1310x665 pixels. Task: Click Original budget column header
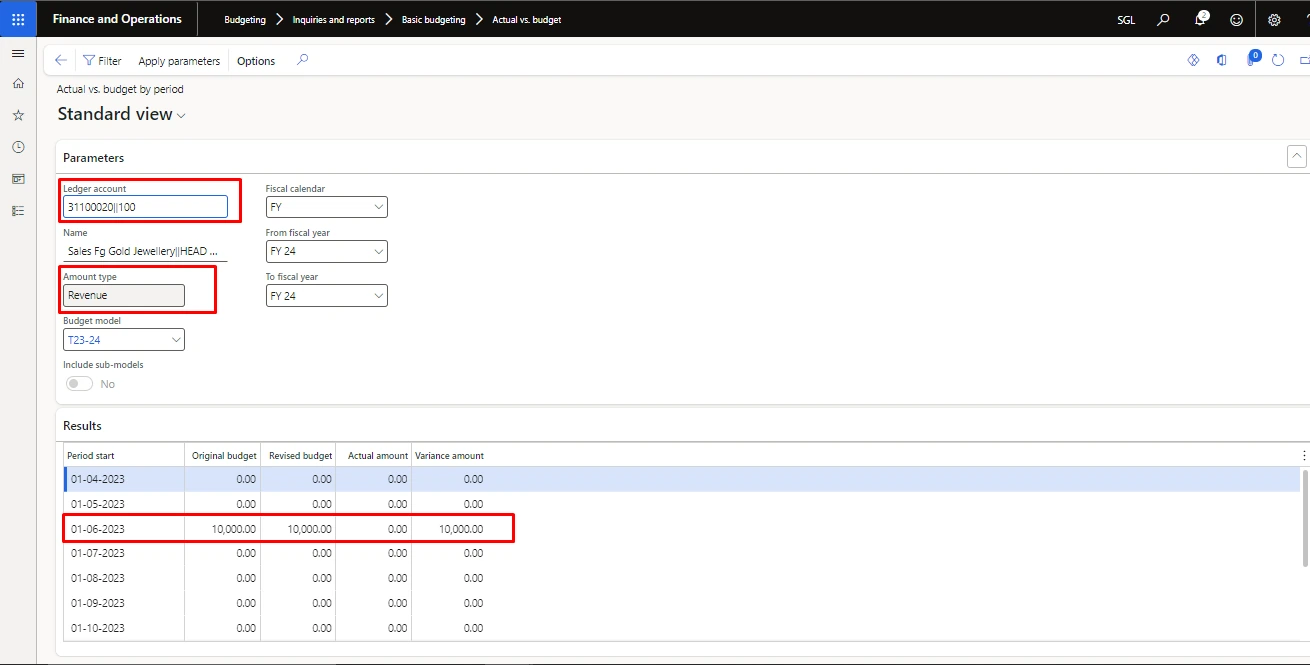coord(224,455)
